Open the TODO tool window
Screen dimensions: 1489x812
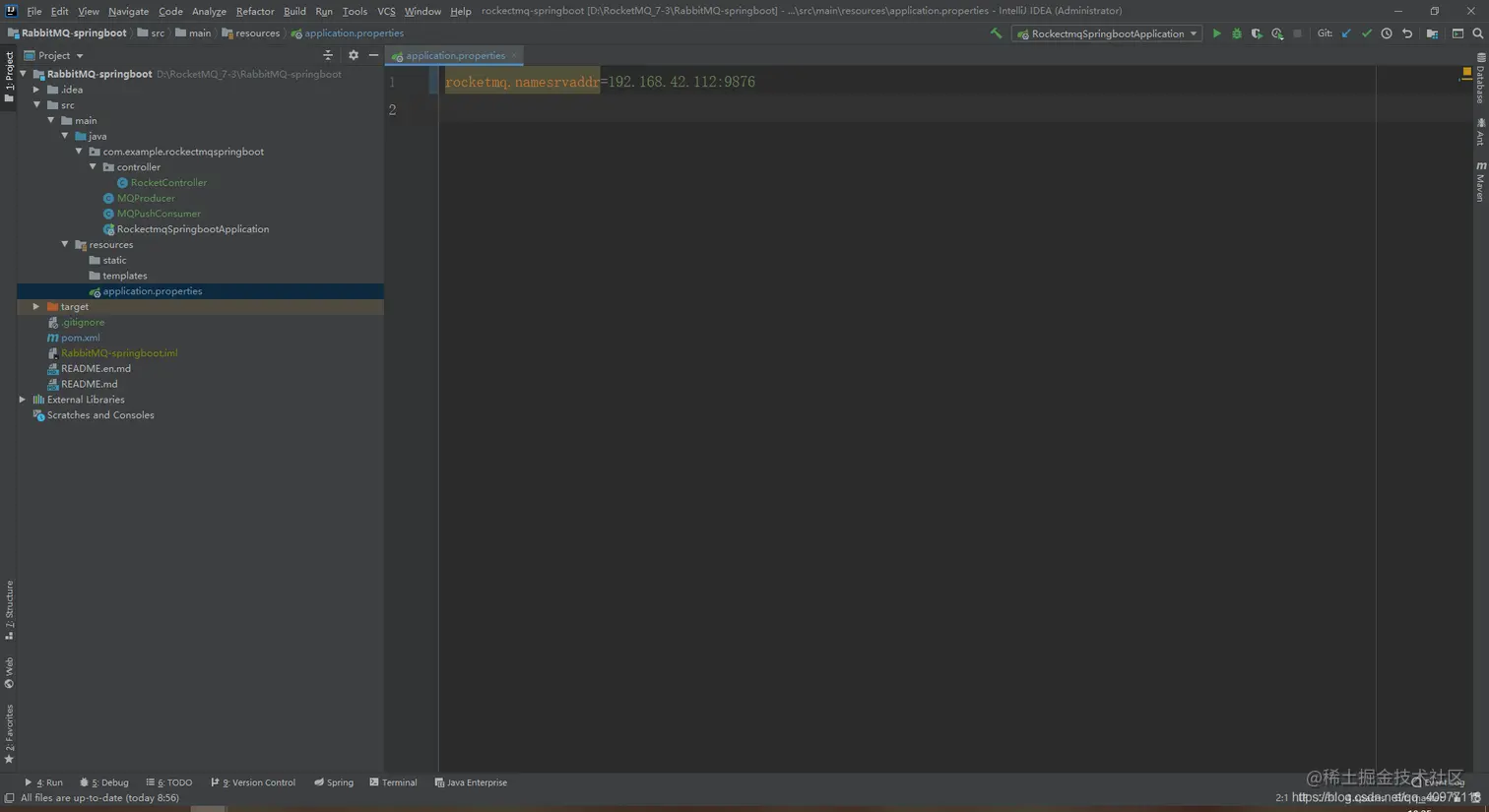coord(169,782)
